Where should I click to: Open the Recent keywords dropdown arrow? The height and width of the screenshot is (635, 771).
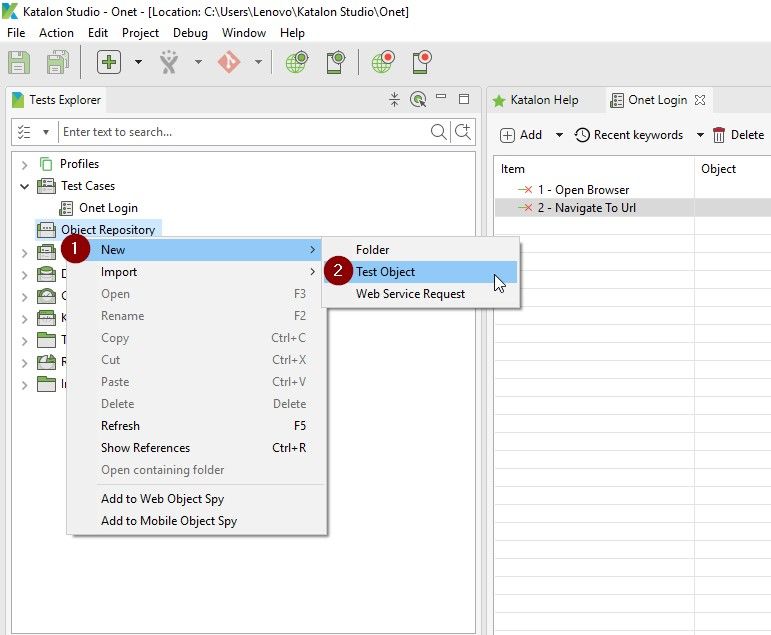click(x=700, y=135)
